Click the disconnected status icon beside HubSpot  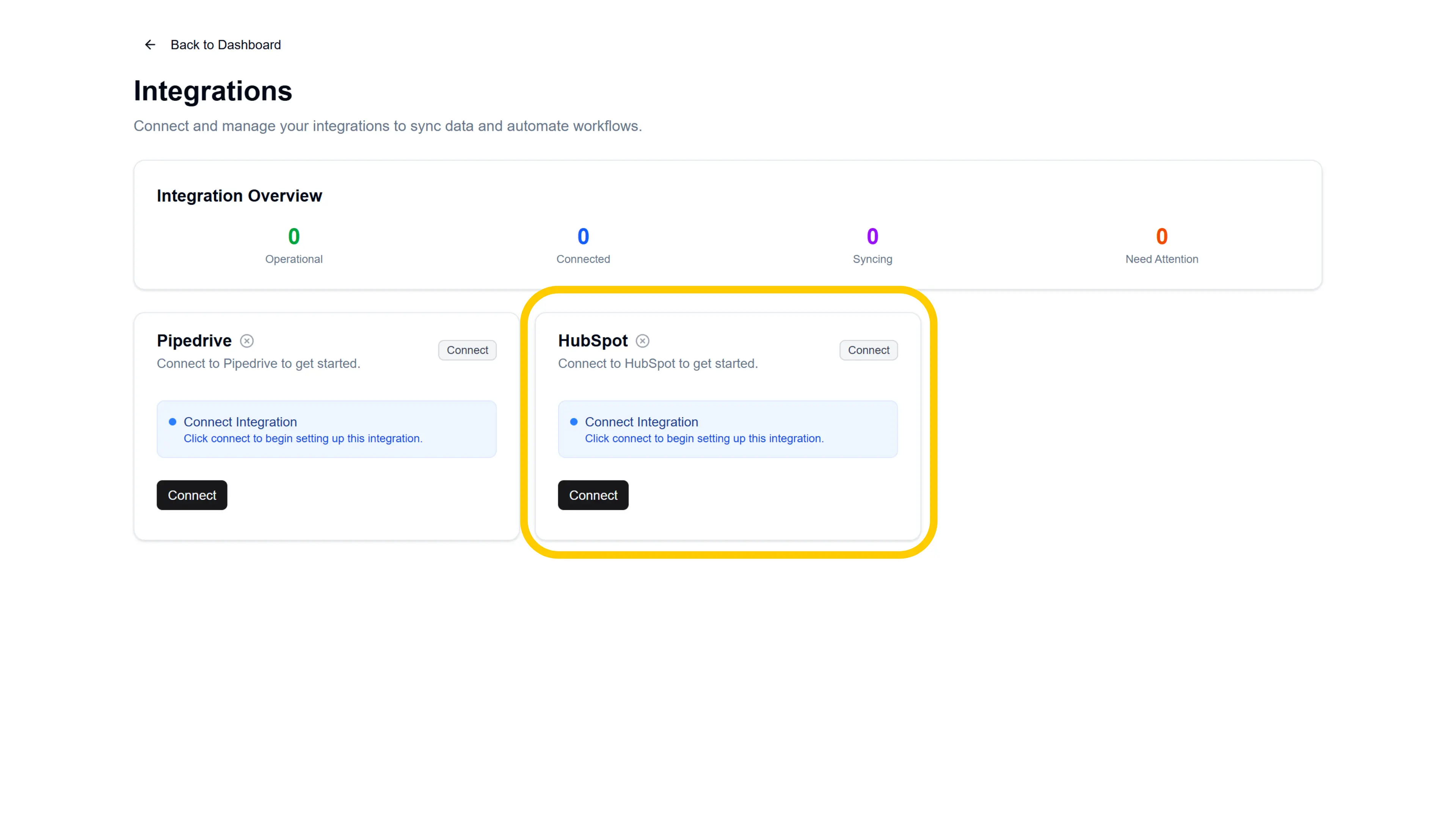643,340
